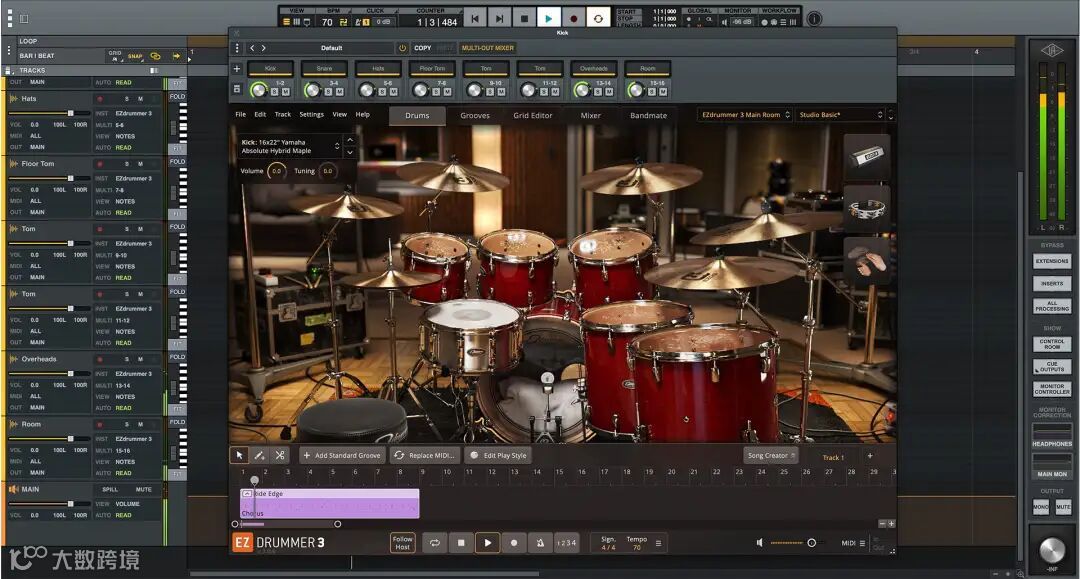Click the metronome icon in EZdrummer transport
Viewport: 1080px width, 579px height.
pos(540,543)
